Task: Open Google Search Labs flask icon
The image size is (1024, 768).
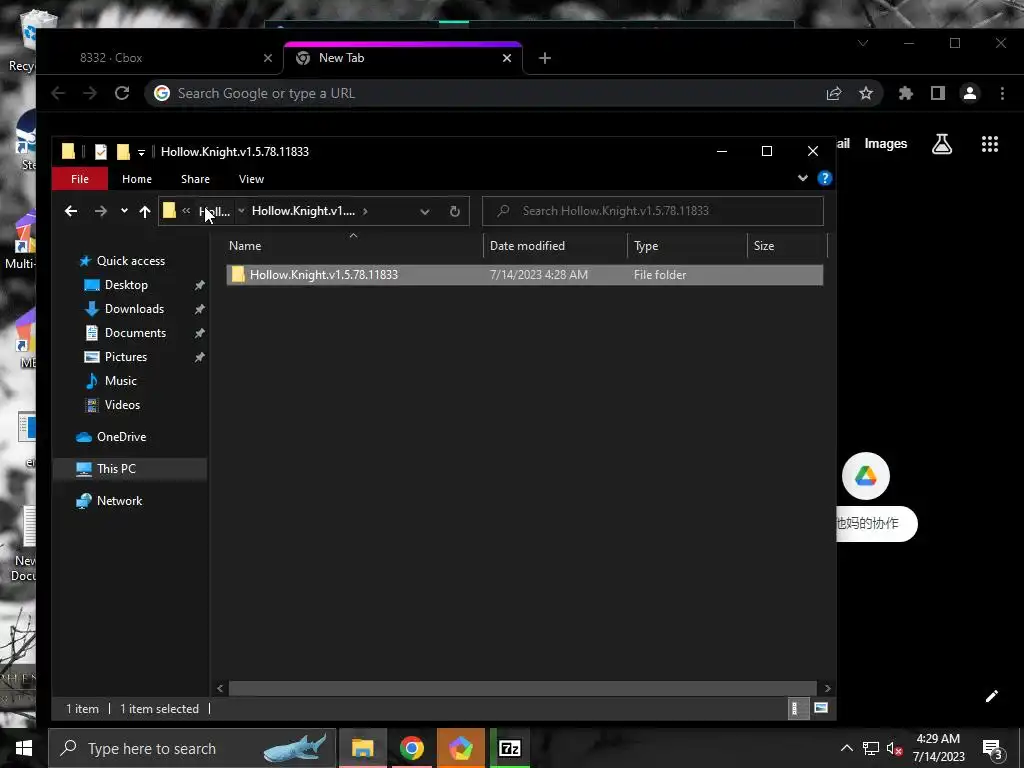Action: click(x=942, y=144)
